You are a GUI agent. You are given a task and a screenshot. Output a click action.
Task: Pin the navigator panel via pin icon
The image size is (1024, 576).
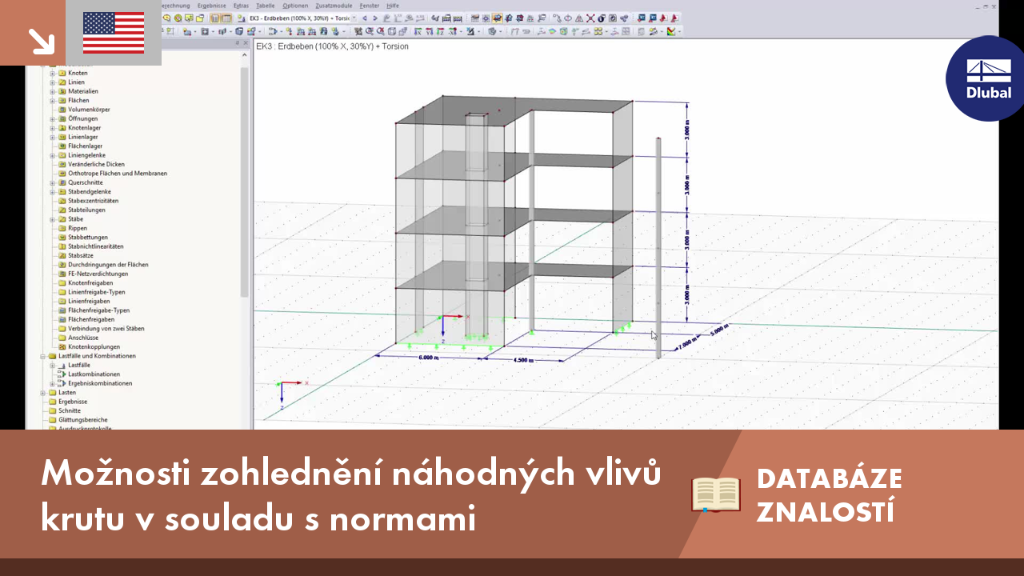tap(237, 43)
